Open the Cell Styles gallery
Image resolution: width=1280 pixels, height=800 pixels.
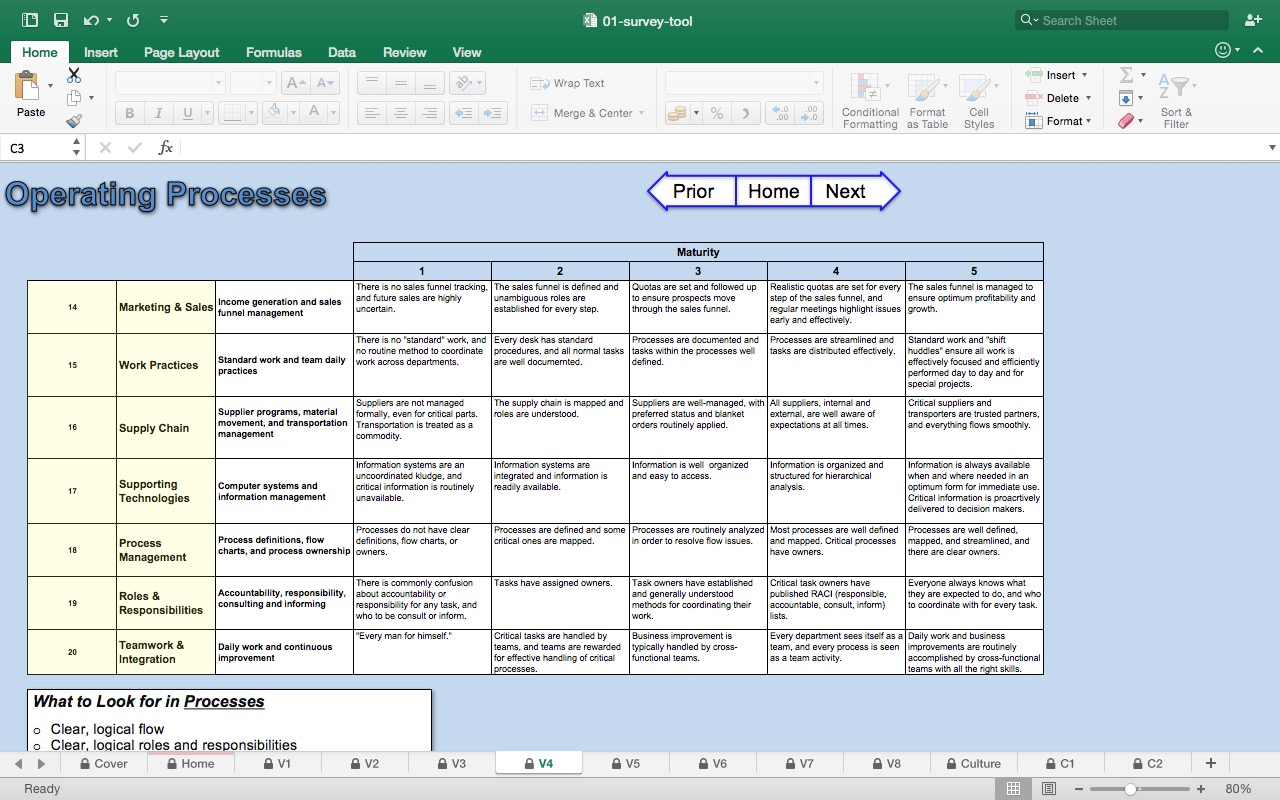coord(978,98)
